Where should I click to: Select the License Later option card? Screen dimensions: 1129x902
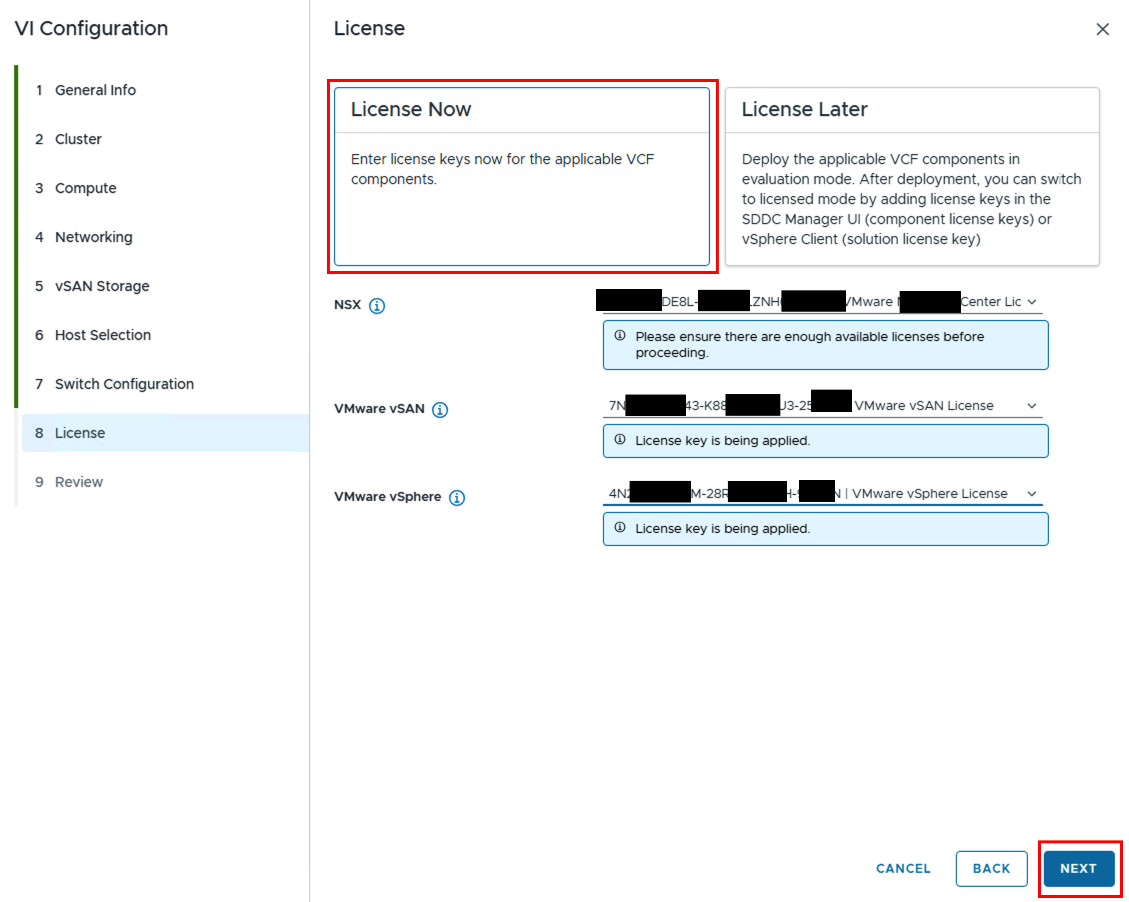tap(911, 177)
